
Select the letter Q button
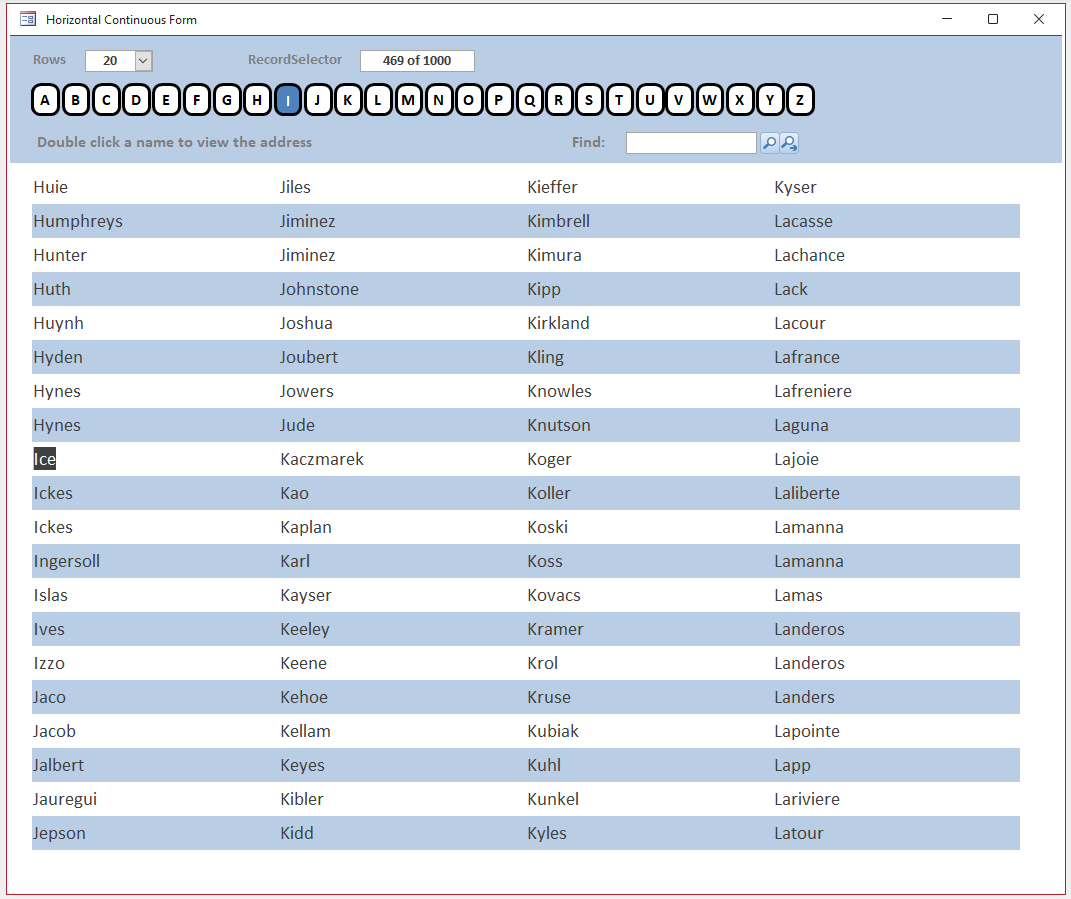(529, 100)
